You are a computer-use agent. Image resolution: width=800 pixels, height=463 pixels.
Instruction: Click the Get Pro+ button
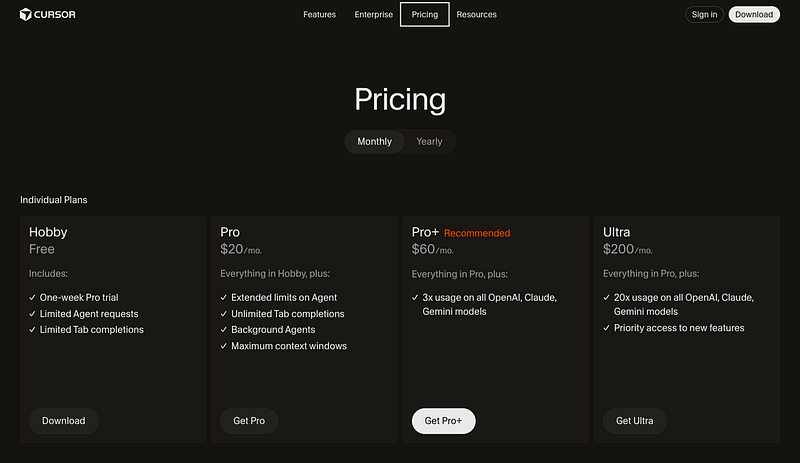tap(443, 421)
